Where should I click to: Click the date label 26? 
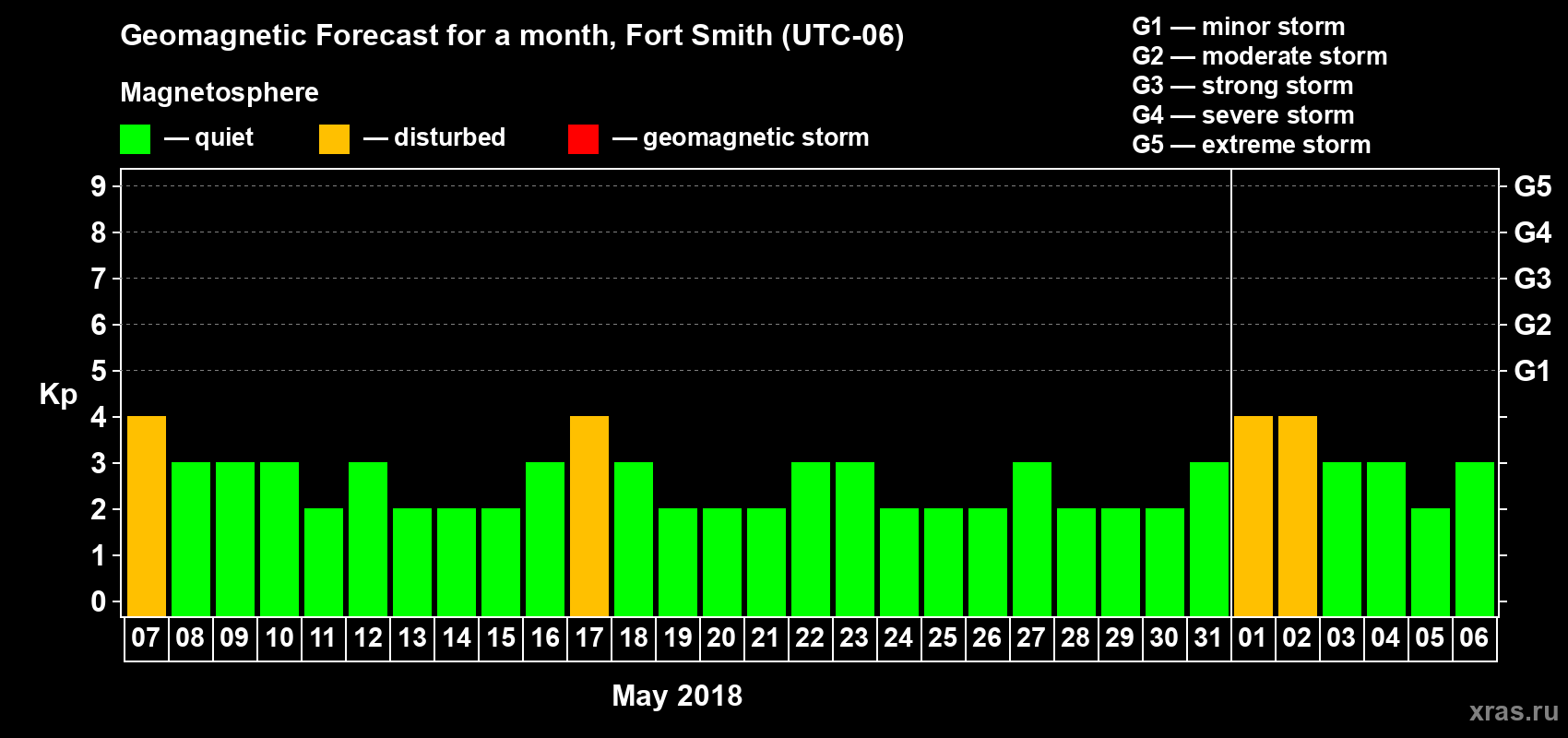987,638
